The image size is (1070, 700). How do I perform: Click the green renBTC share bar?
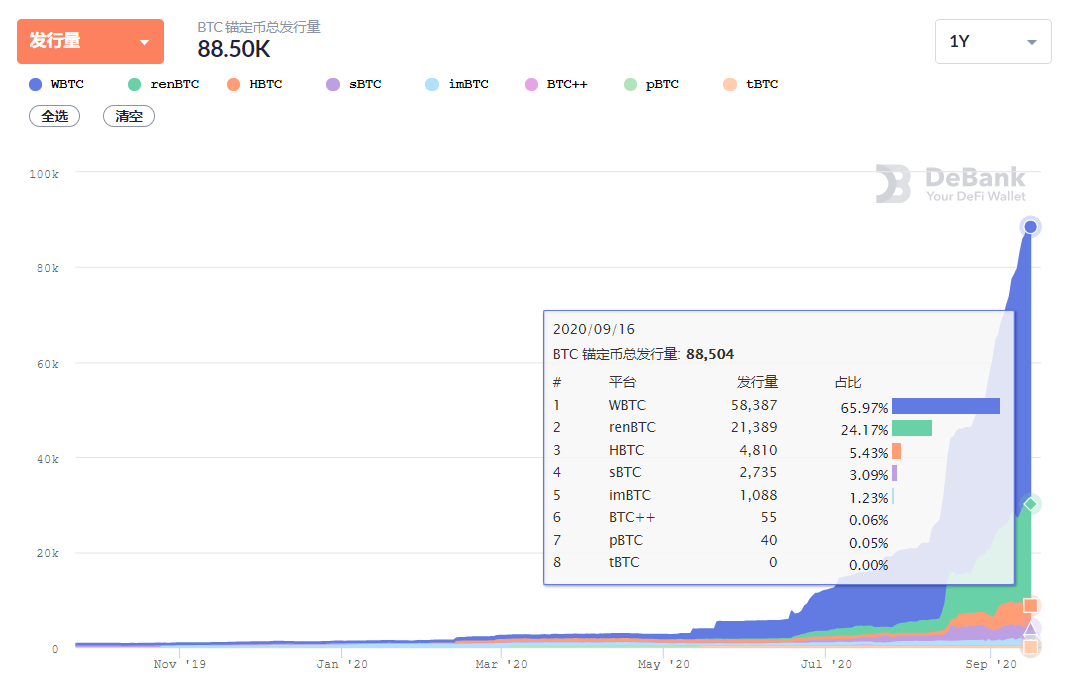coord(912,428)
